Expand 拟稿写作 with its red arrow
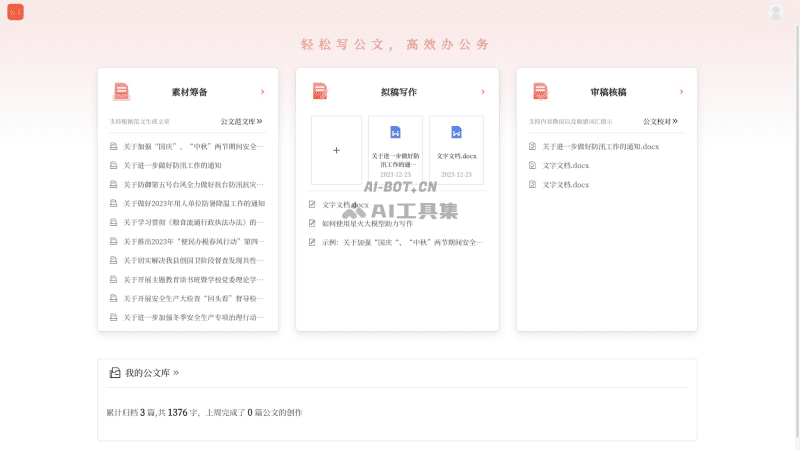Viewport: 800px width, 450px height. 482,92
